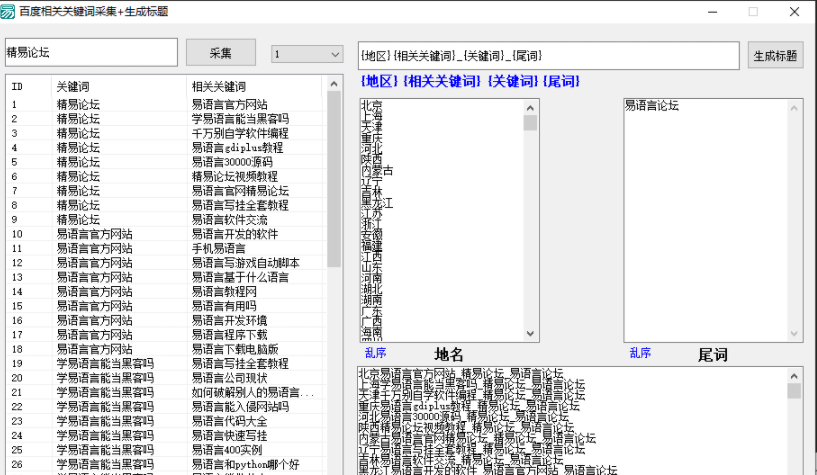This screenshot has height=475, width=817.
Task: Select row 18 易语言下载电脑版
Action: (x=167, y=349)
